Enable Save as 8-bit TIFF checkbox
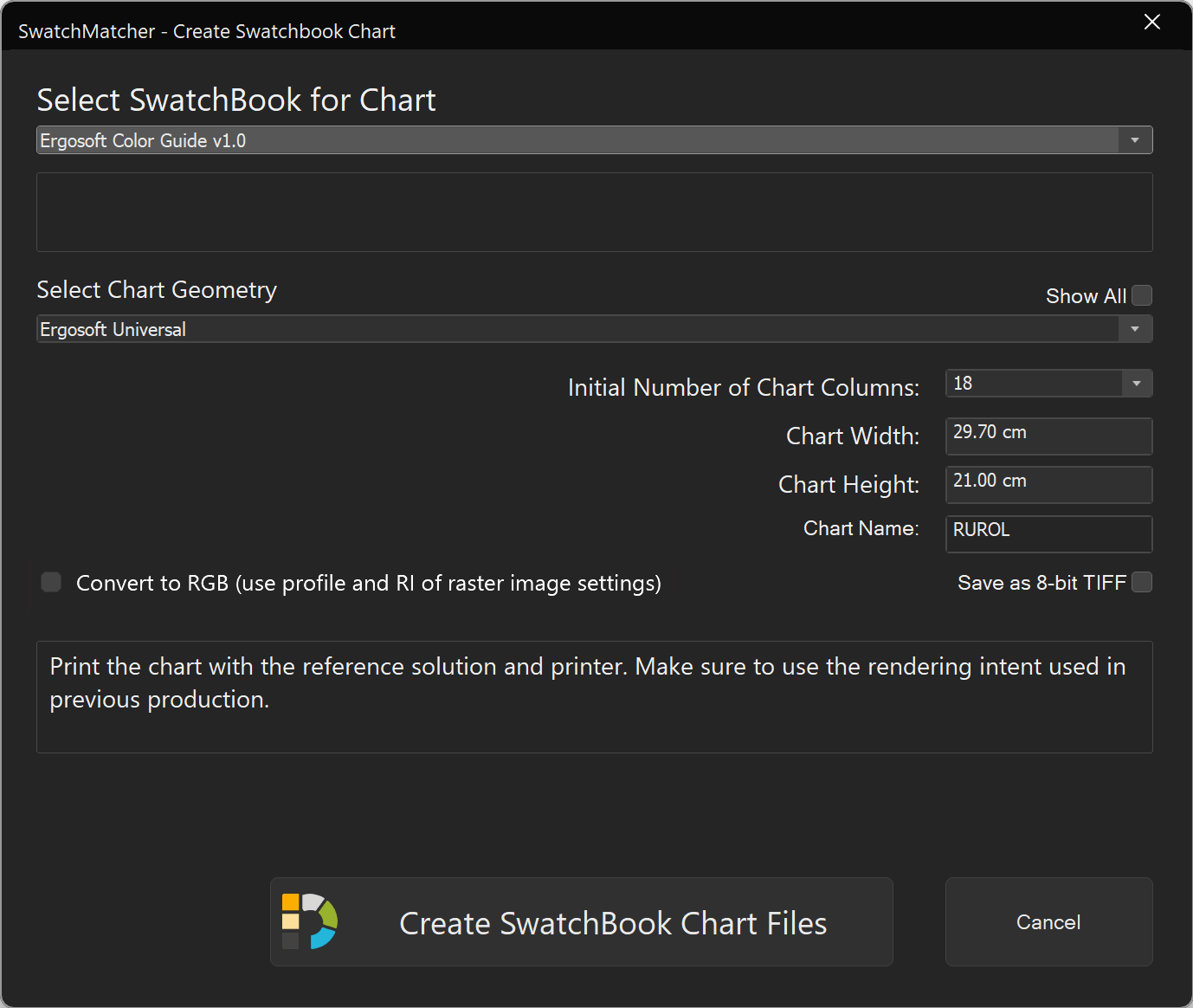The width and height of the screenshot is (1193, 1008). point(1142,582)
